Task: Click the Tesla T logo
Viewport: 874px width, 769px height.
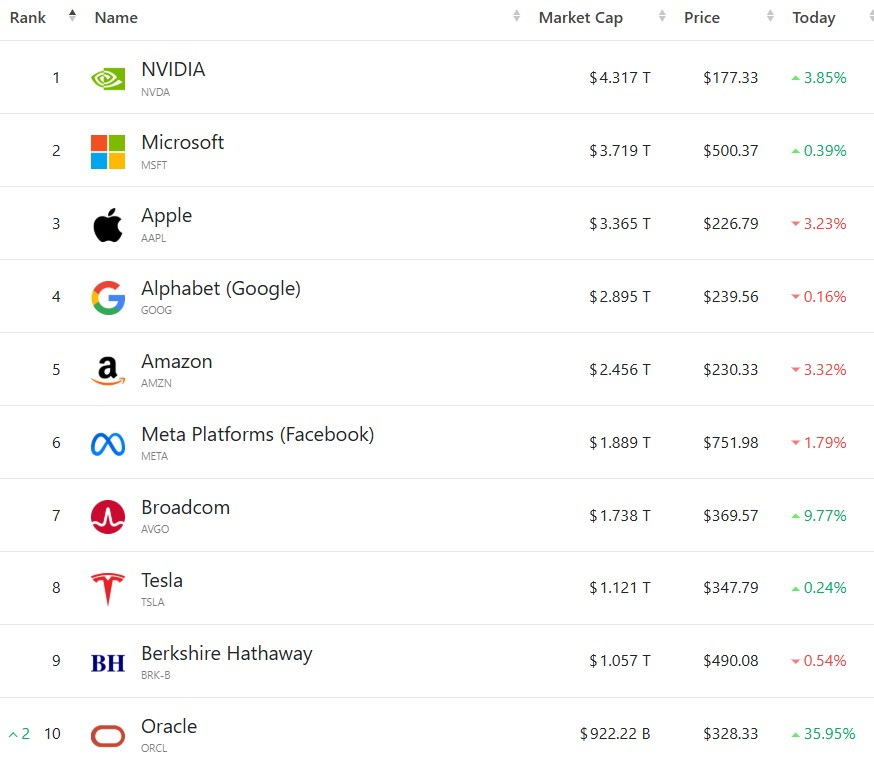Action: (108, 589)
